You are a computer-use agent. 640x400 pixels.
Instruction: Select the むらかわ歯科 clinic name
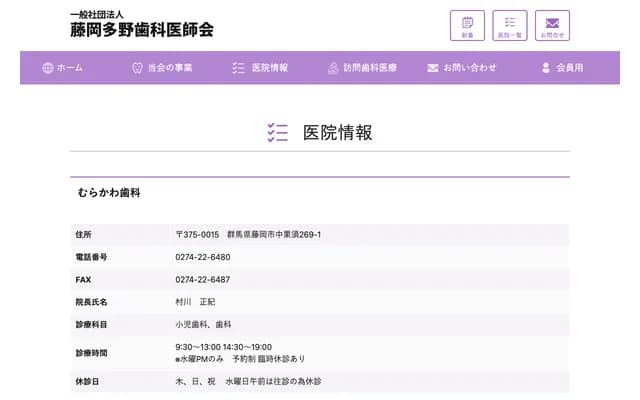point(109,192)
